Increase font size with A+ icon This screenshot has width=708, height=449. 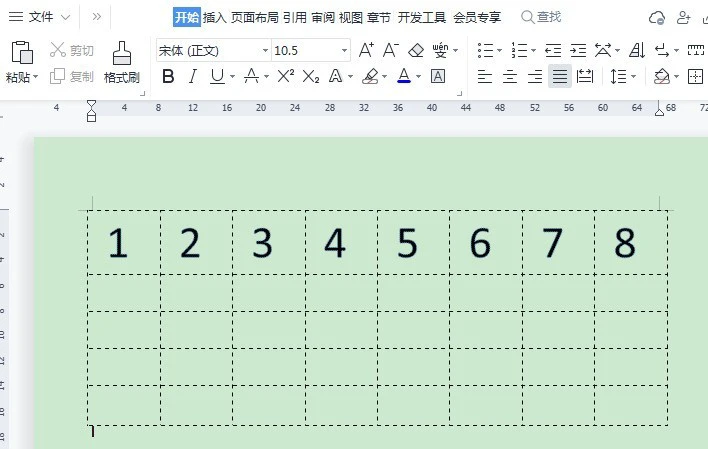(x=366, y=50)
